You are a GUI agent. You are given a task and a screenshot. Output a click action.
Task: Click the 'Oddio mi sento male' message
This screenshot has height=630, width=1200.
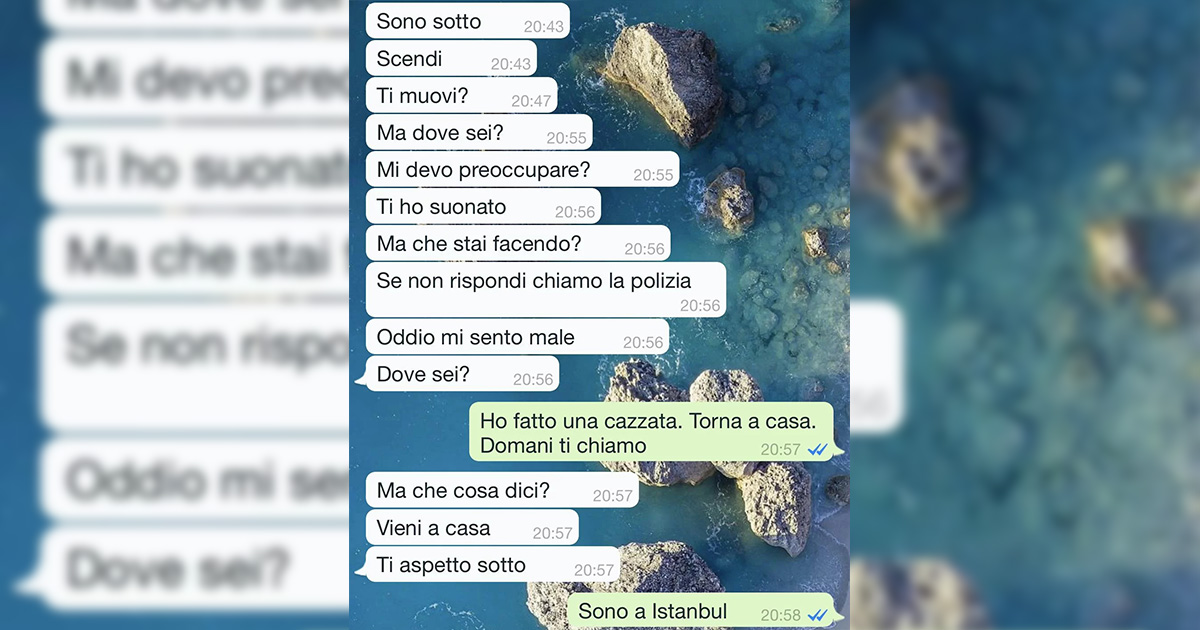[517, 337]
